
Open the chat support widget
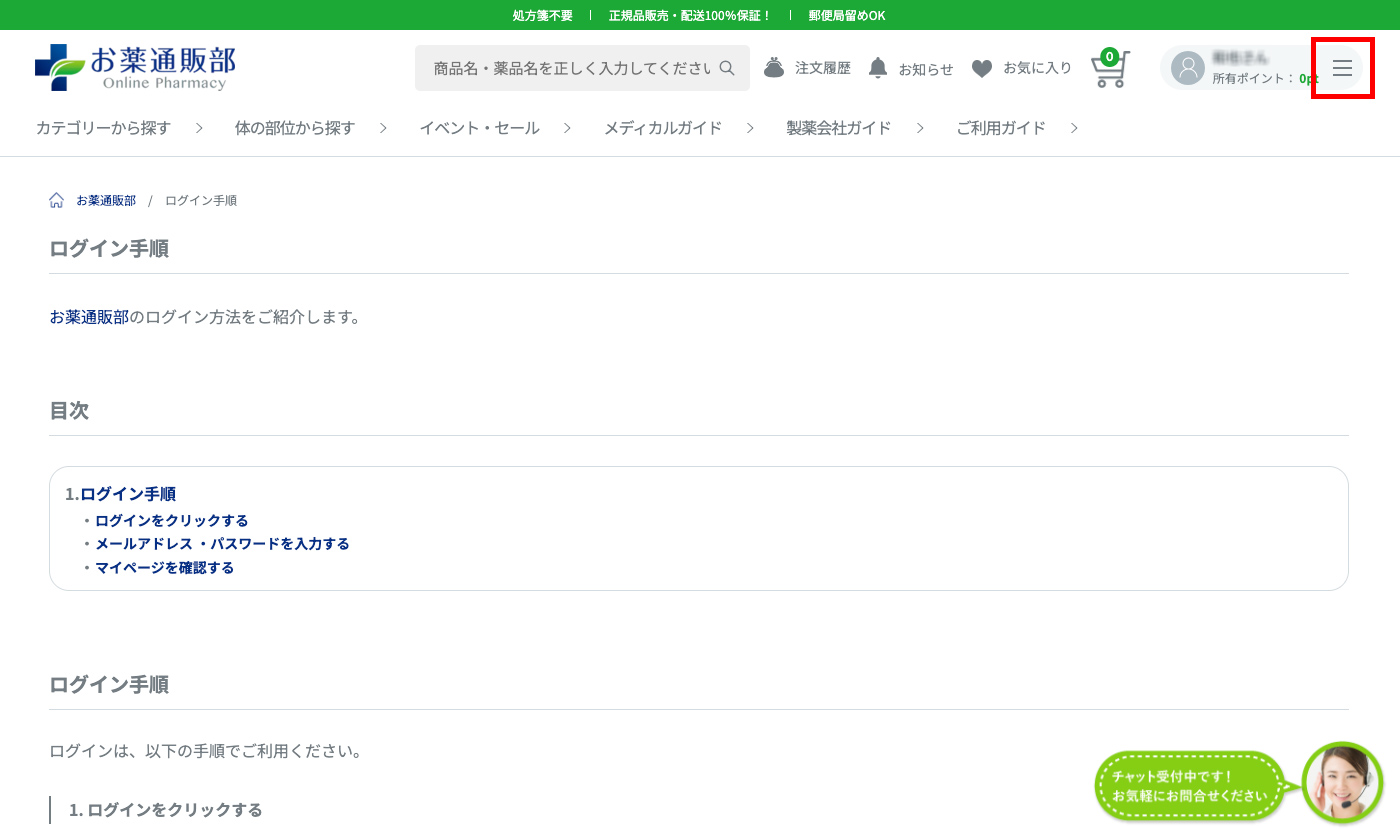tap(1342, 783)
